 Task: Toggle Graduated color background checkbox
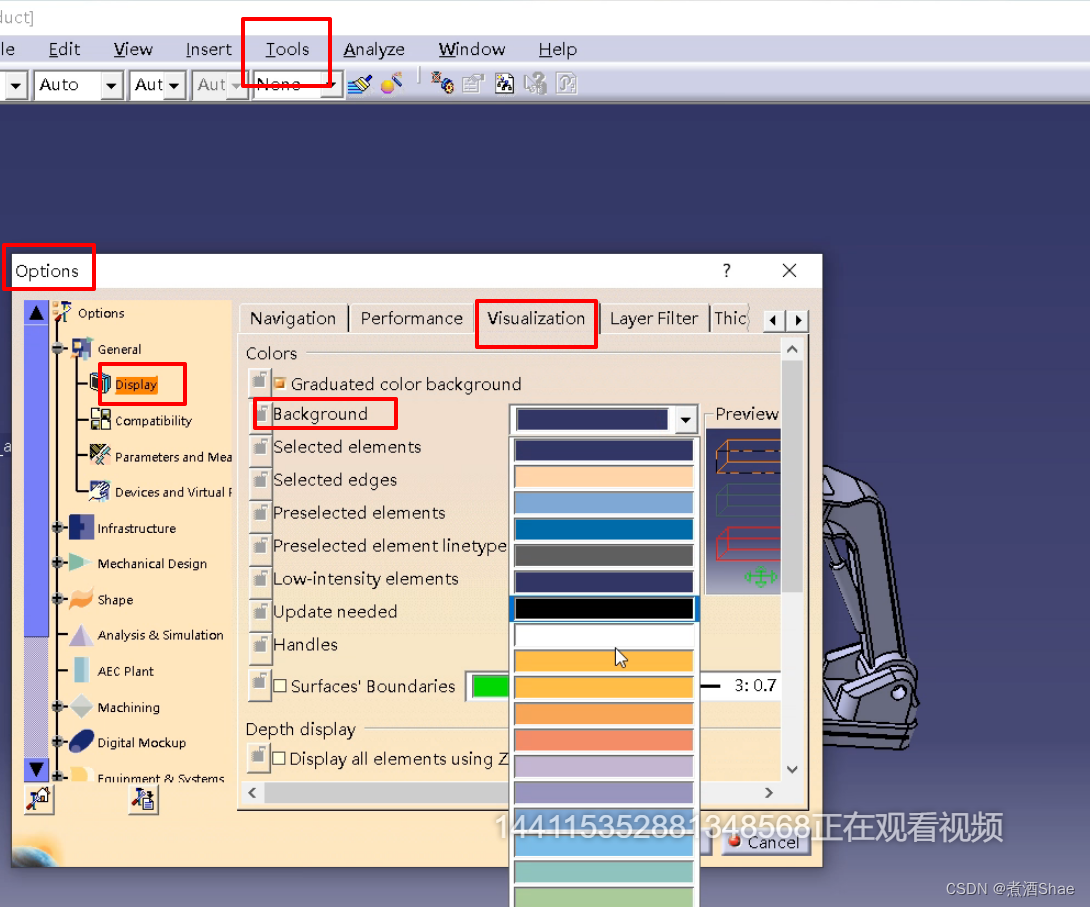click(280, 384)
